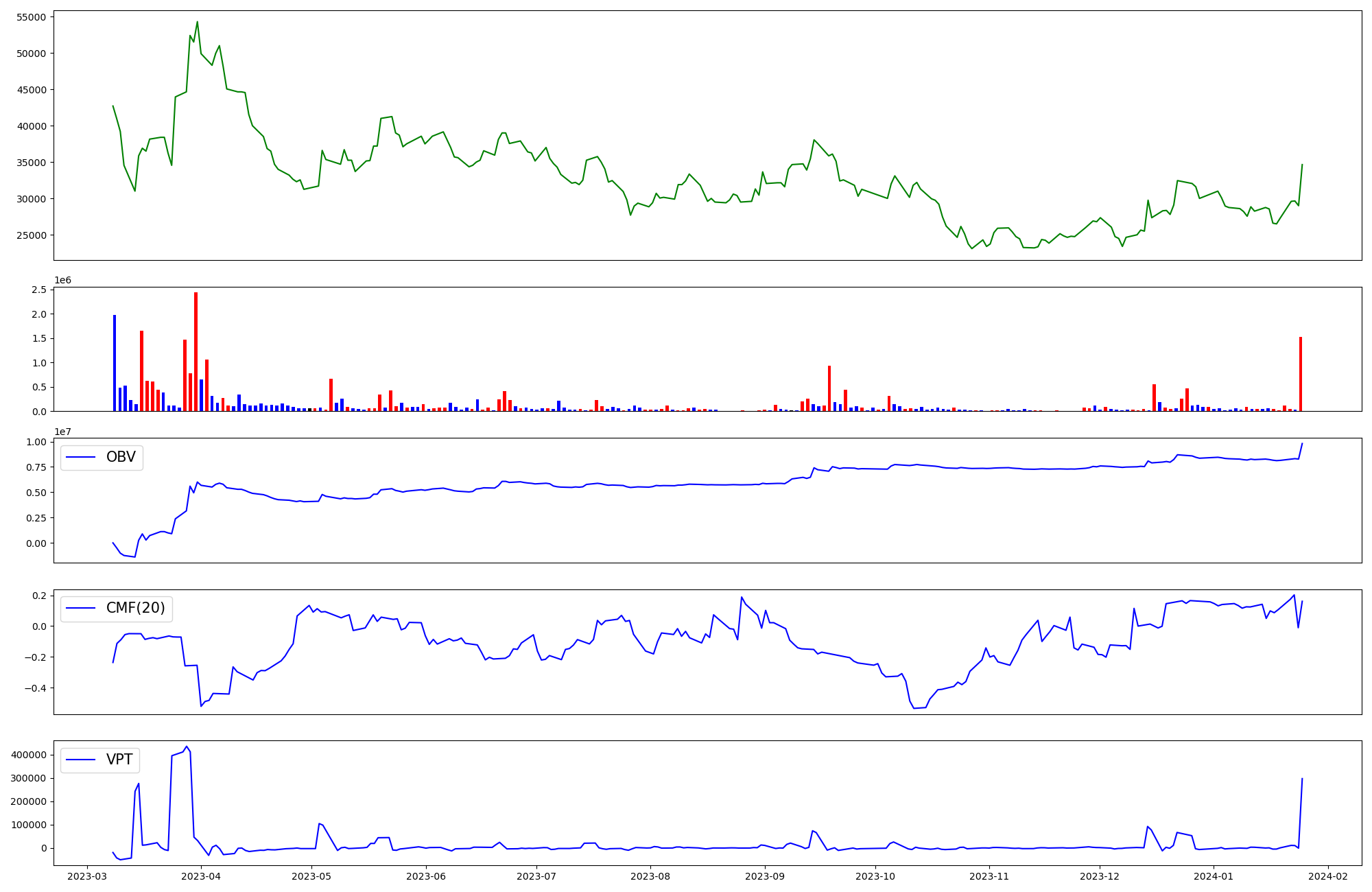Click the 2024-02 x-axis date label
The image size is (1372, 892).
(x=1329, y=876)
